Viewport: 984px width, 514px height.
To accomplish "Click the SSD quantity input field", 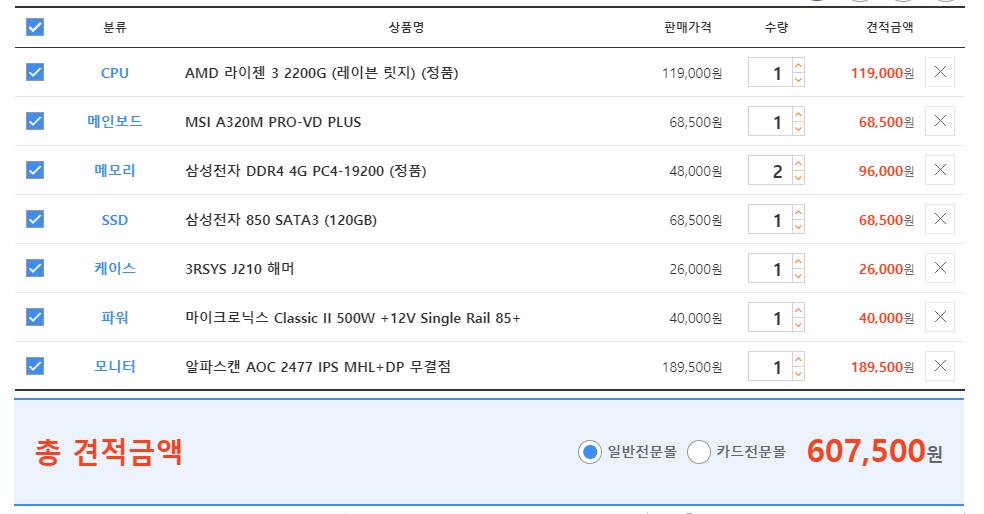I will [x=771, y=219].
